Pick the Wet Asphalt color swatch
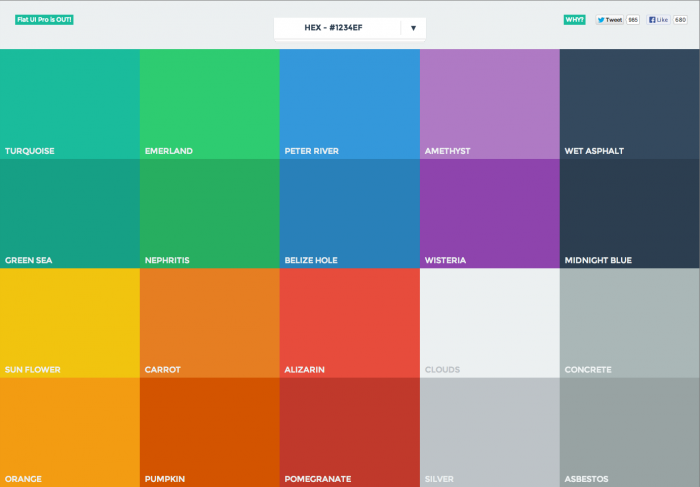Screen dimensions: 700x487 (629, 104)
